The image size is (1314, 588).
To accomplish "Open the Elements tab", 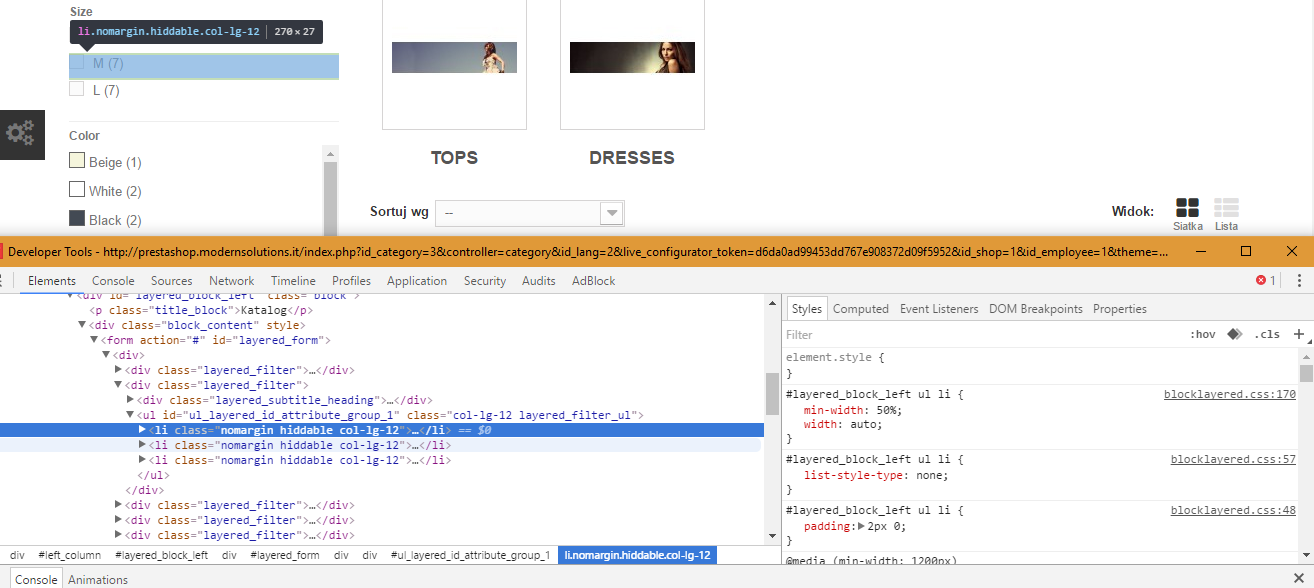I will (x=52, y=281).
